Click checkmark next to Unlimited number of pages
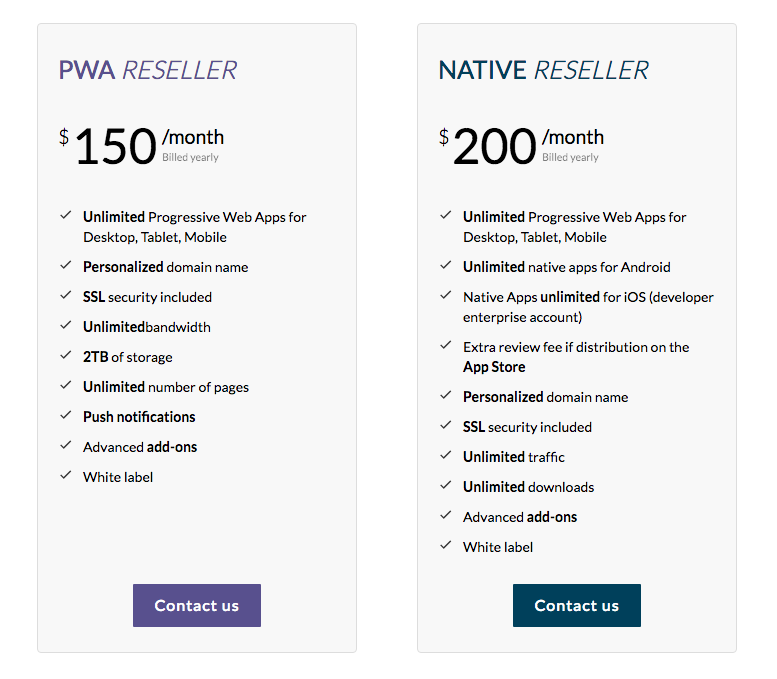Image resolution: width=777 pixels, height=679 pixels. (x=66, y=386)
